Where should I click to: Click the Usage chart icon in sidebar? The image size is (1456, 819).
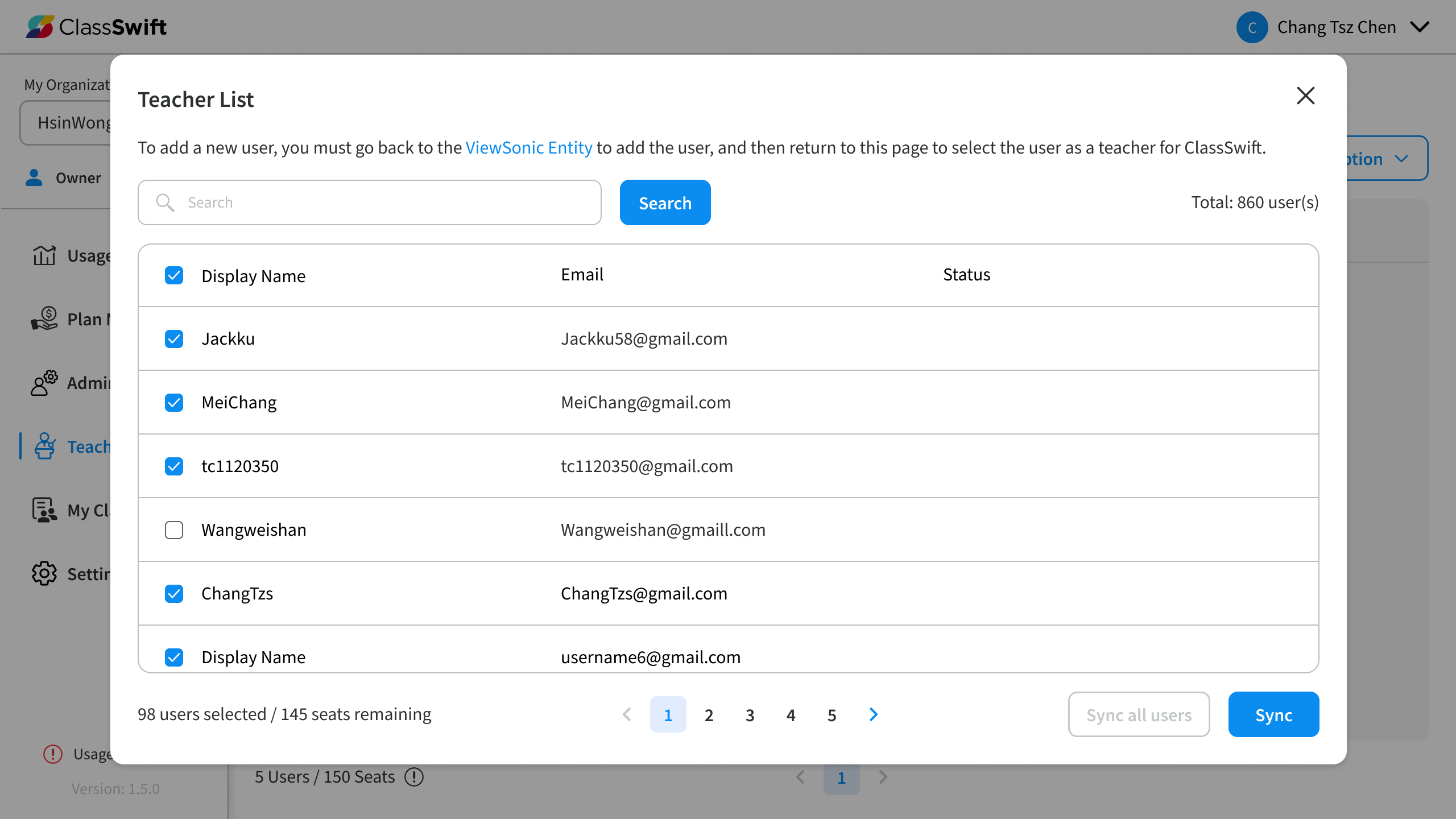pos(44,255)
